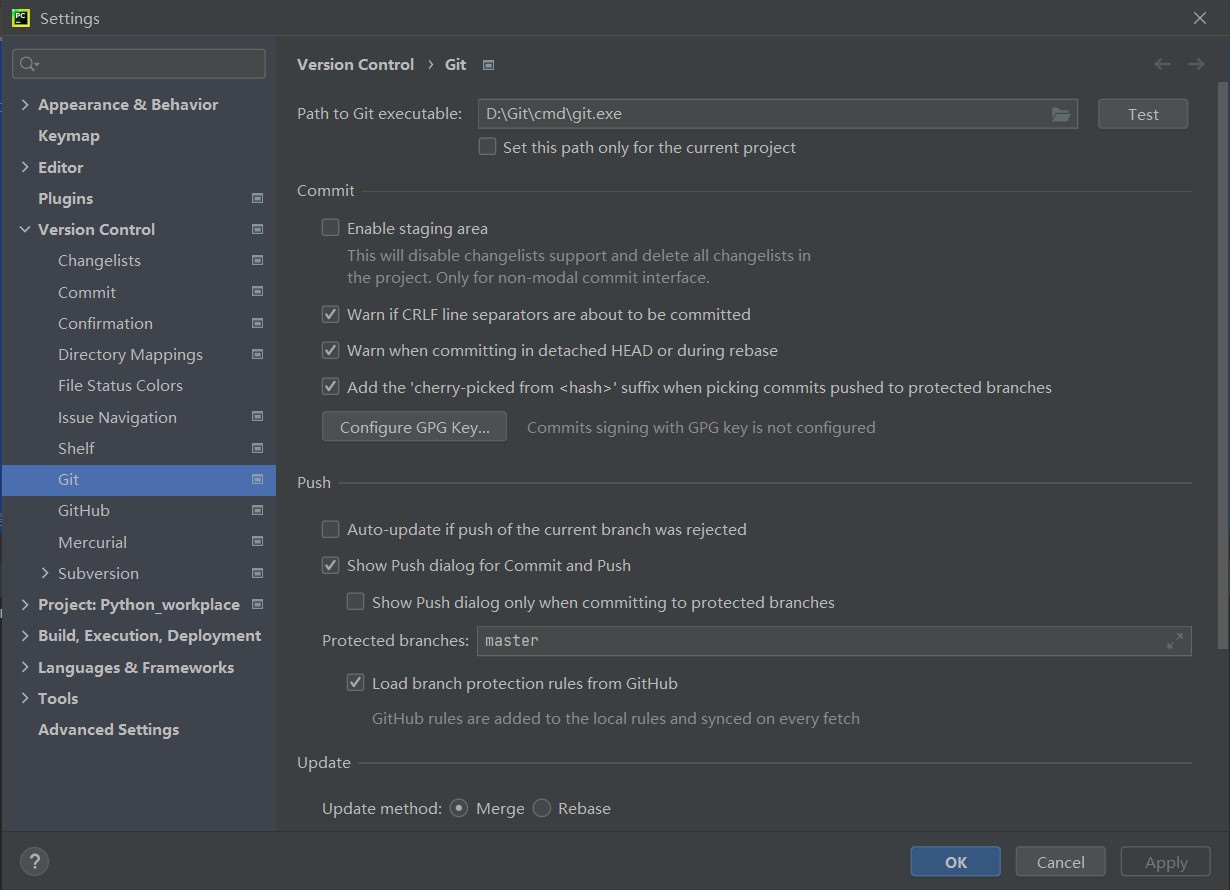Enable the staging area checkbox
This screenshot has height=890, width=1230.
tap(331, 228)
